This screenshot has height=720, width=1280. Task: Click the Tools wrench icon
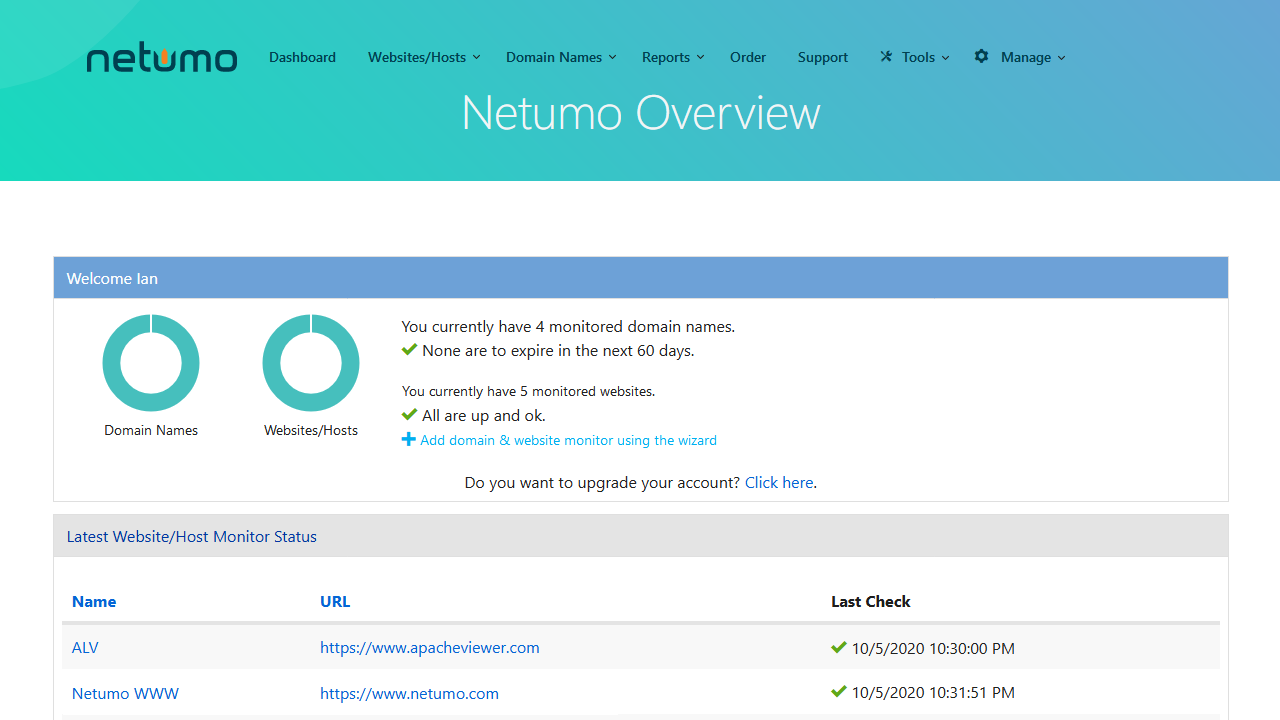coord(886,57)
